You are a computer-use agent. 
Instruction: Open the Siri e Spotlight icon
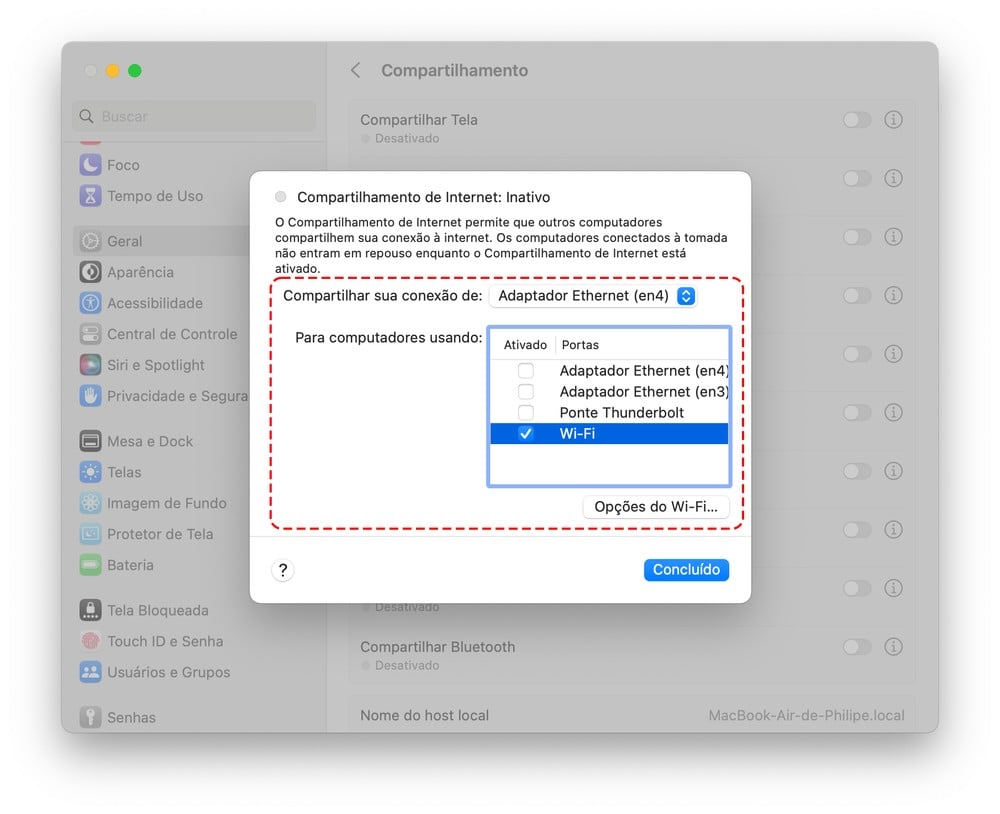click(90, 365)
